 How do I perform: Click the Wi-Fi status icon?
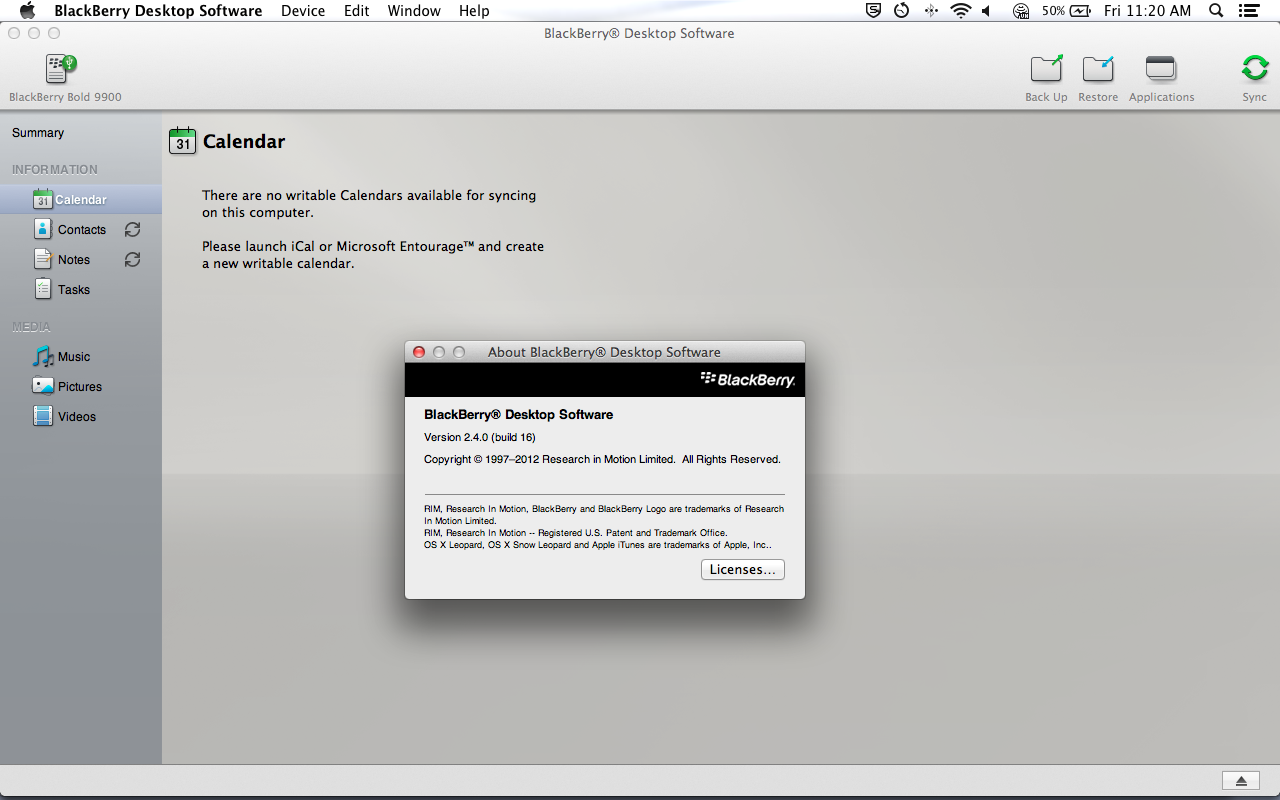(961, 11)
